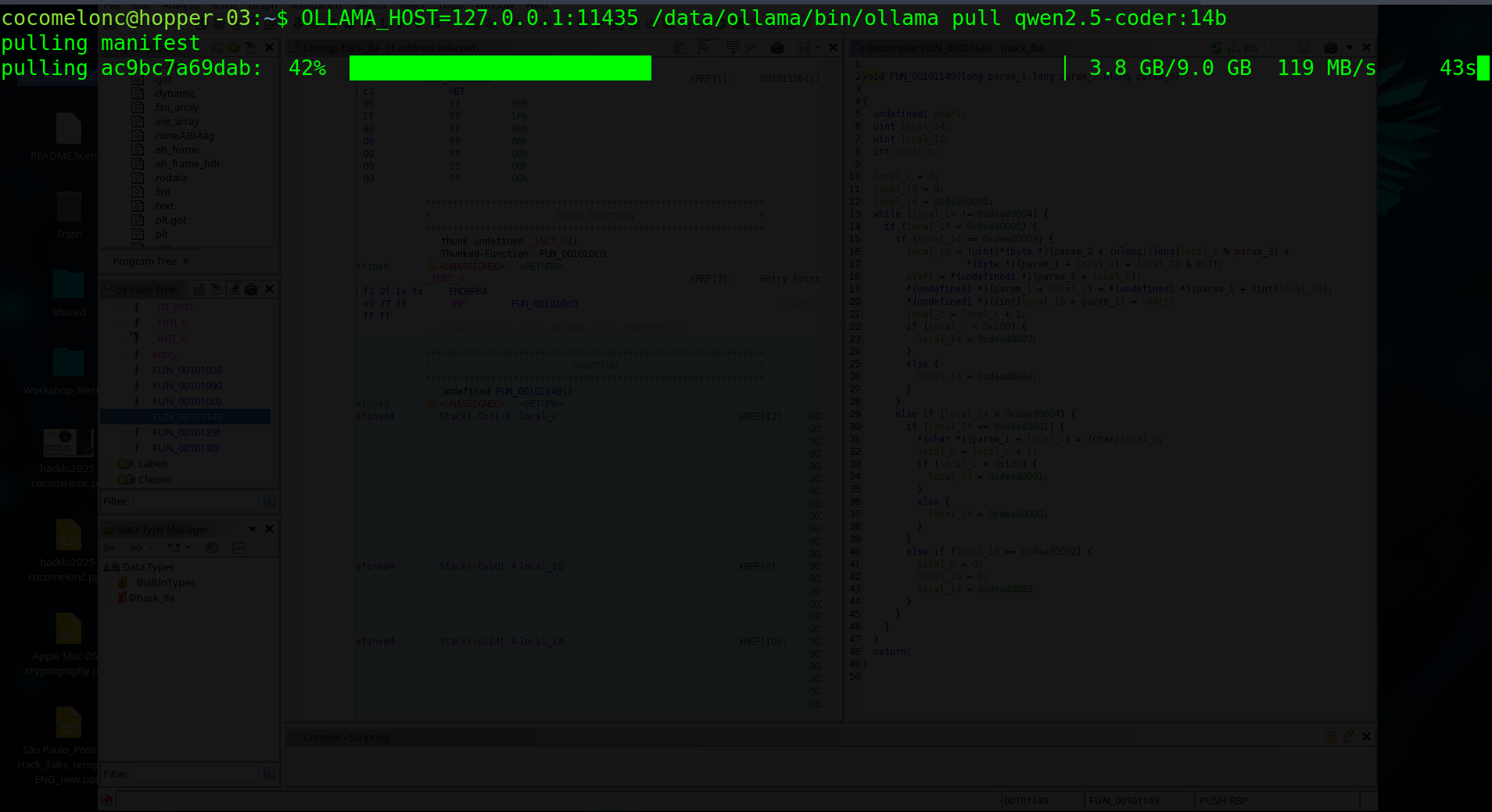
Task: Click the Decompile panel edit pencil icon
Action: click(1304, 48)
